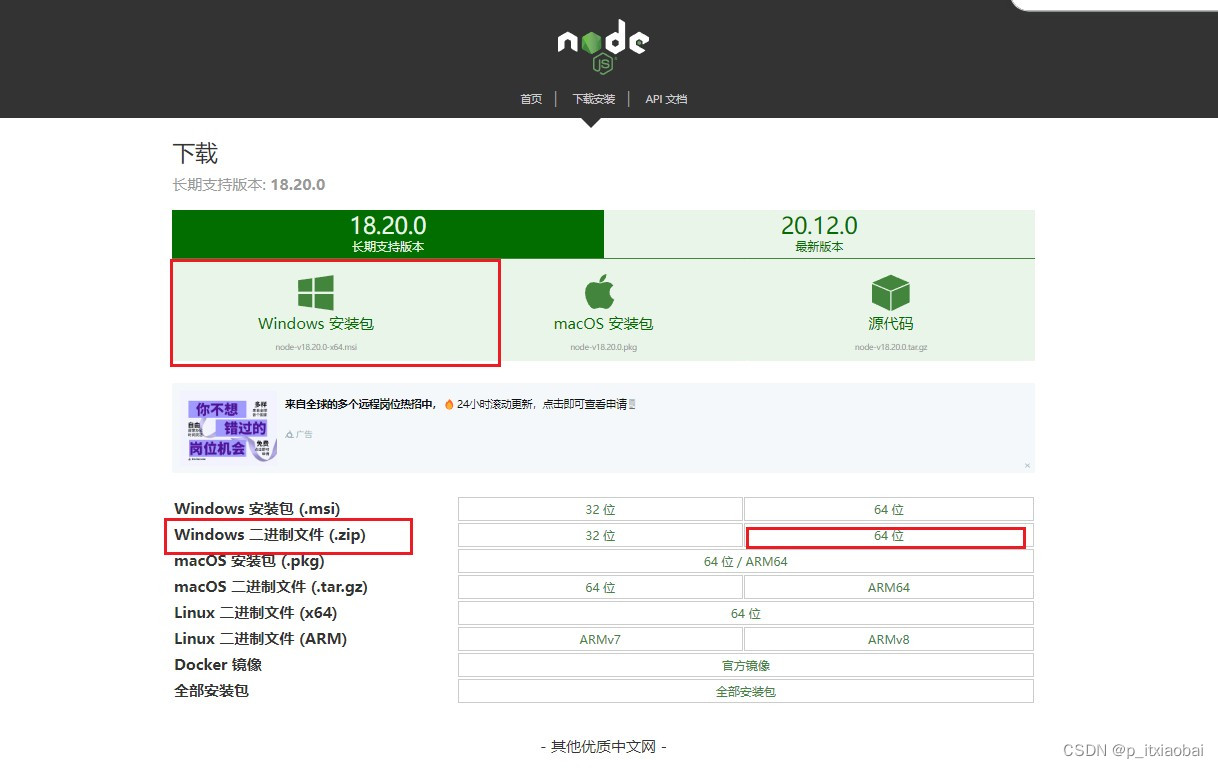Select the 18.20.0 长期支持版本 tab
This screenshot has height=768, width=1218.
(x=388, y=234)
